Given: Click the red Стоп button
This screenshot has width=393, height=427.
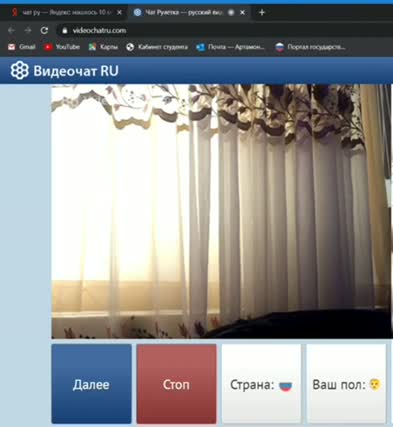Looking at the screenshot, I should pos(176,384).
